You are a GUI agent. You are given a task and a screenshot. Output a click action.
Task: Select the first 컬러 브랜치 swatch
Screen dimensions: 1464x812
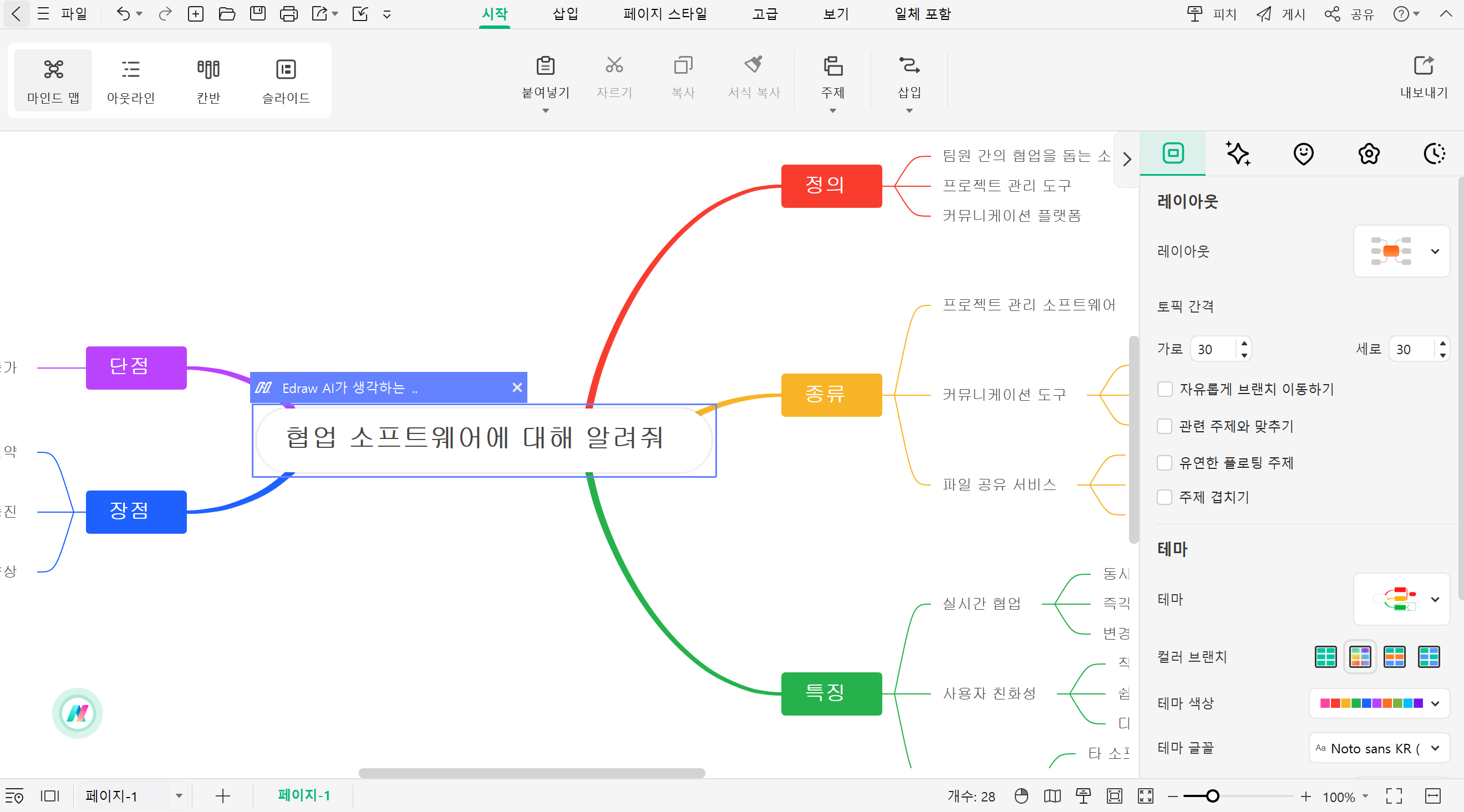click(x=1326, y=657)
